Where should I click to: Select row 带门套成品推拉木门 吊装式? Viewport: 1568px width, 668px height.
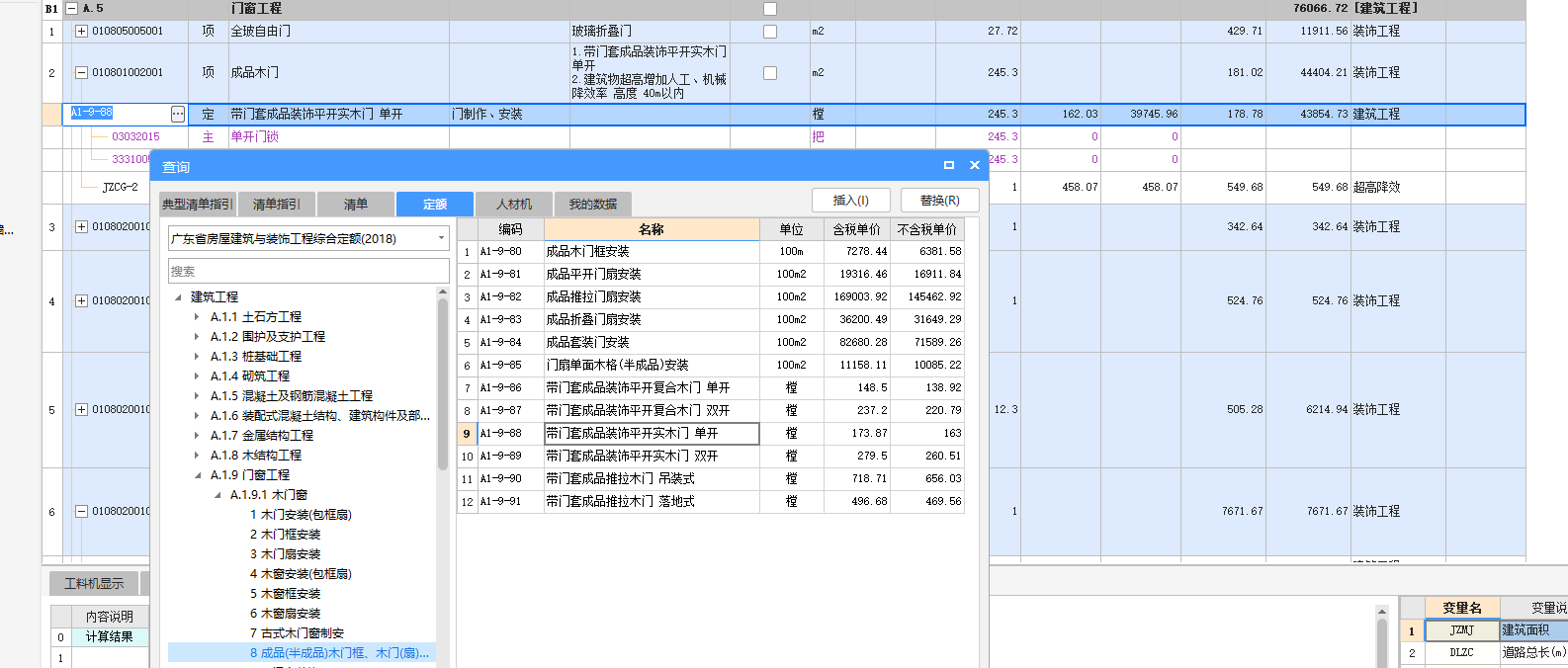point(711,479)
